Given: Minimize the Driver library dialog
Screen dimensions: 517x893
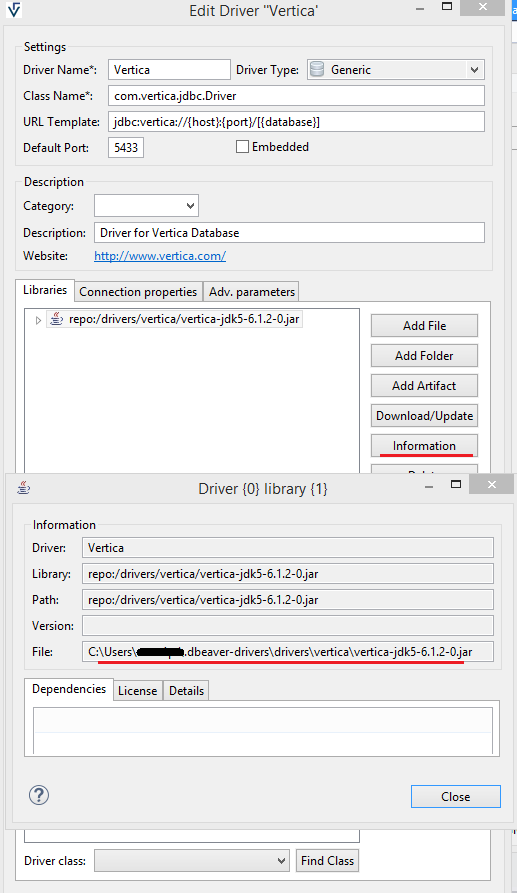Looking at the screenshot, I should pos(429,486).
